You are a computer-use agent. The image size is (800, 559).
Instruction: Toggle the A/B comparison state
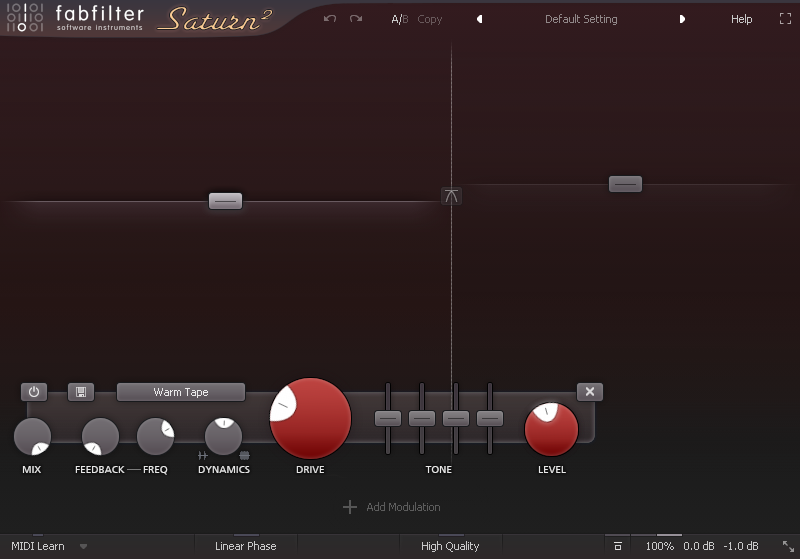(x=399, y=19)
